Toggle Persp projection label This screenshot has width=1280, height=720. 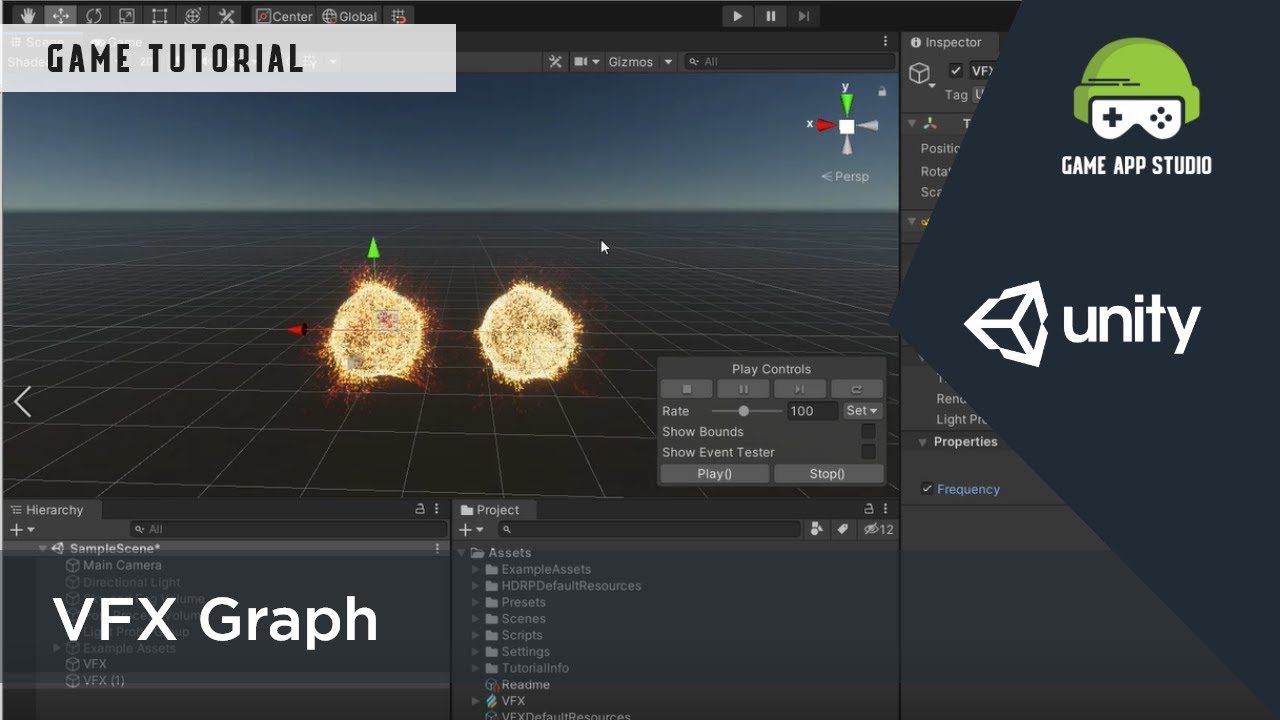(x=845, y=176)
